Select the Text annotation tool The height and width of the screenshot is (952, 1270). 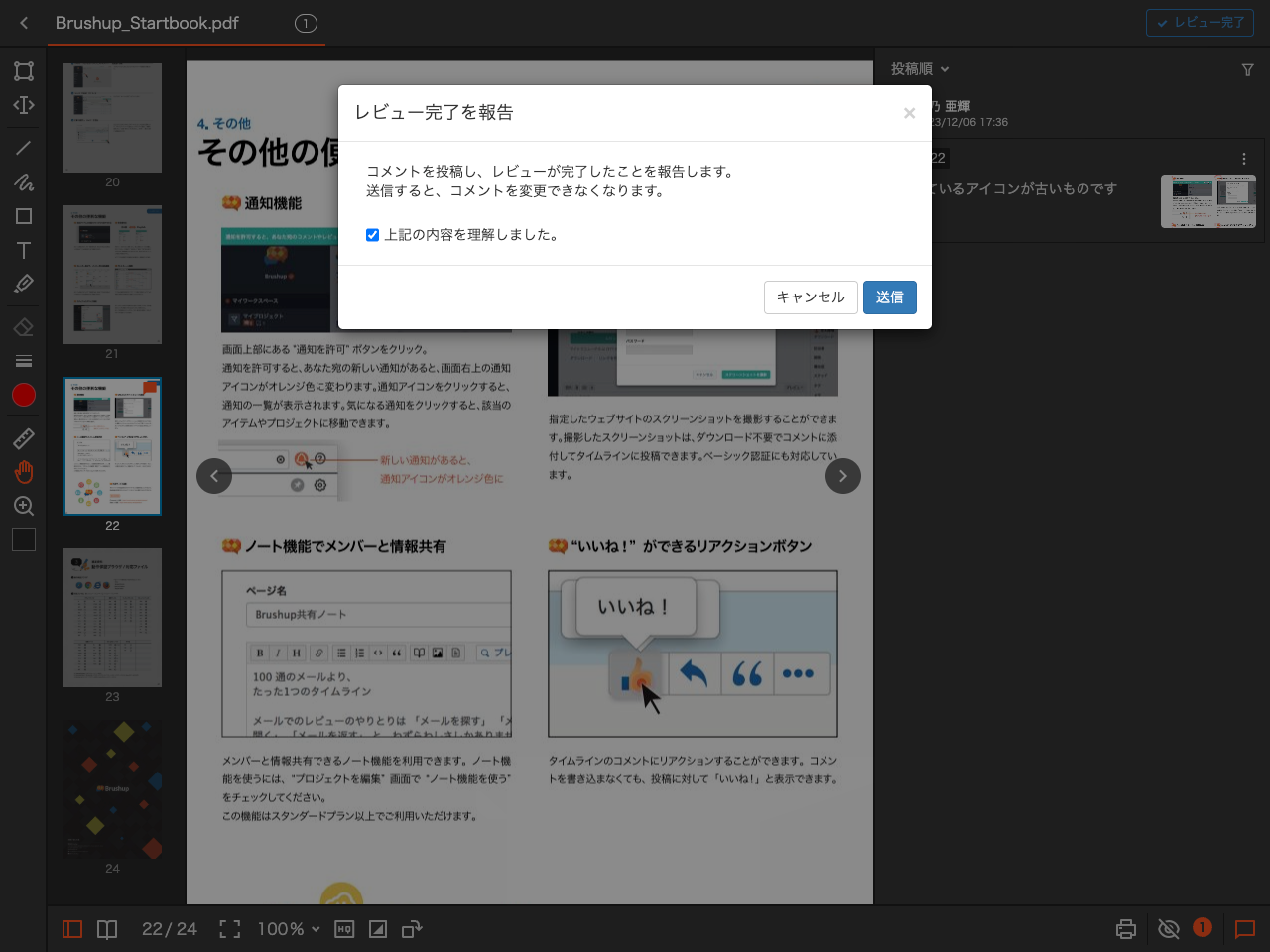pyautogui.click(x=23, y=250)
